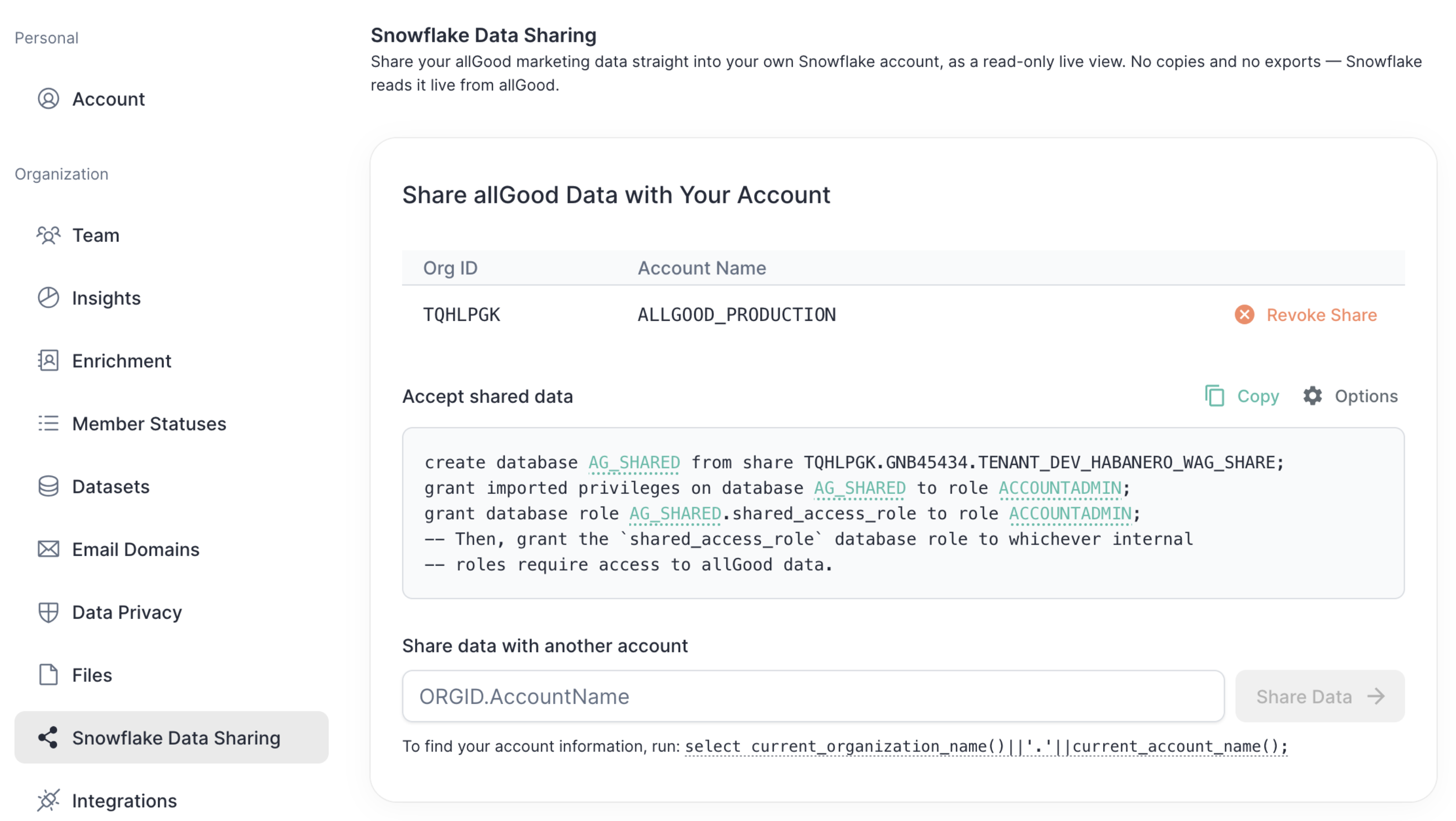Go to Data Privacy

click(x=171, y=612)
